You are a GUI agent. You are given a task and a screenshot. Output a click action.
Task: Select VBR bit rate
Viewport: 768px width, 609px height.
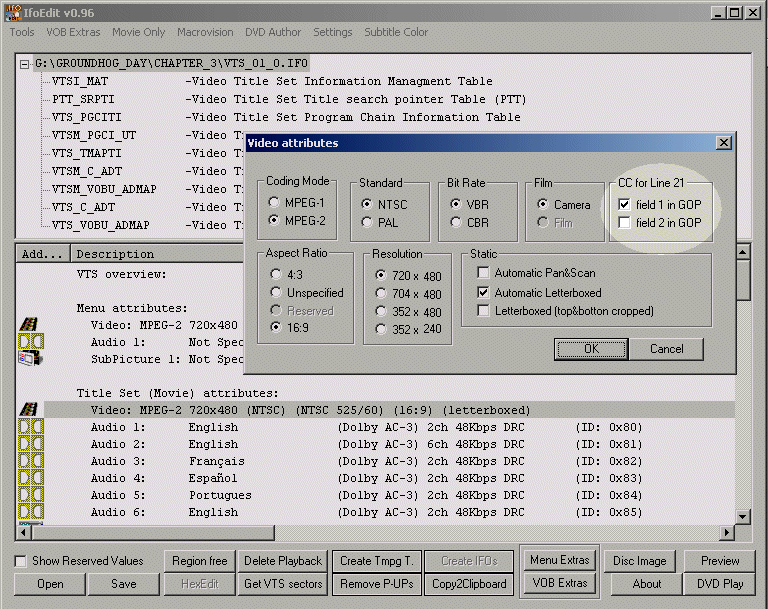pyautogui.click(x=470, y=204)
